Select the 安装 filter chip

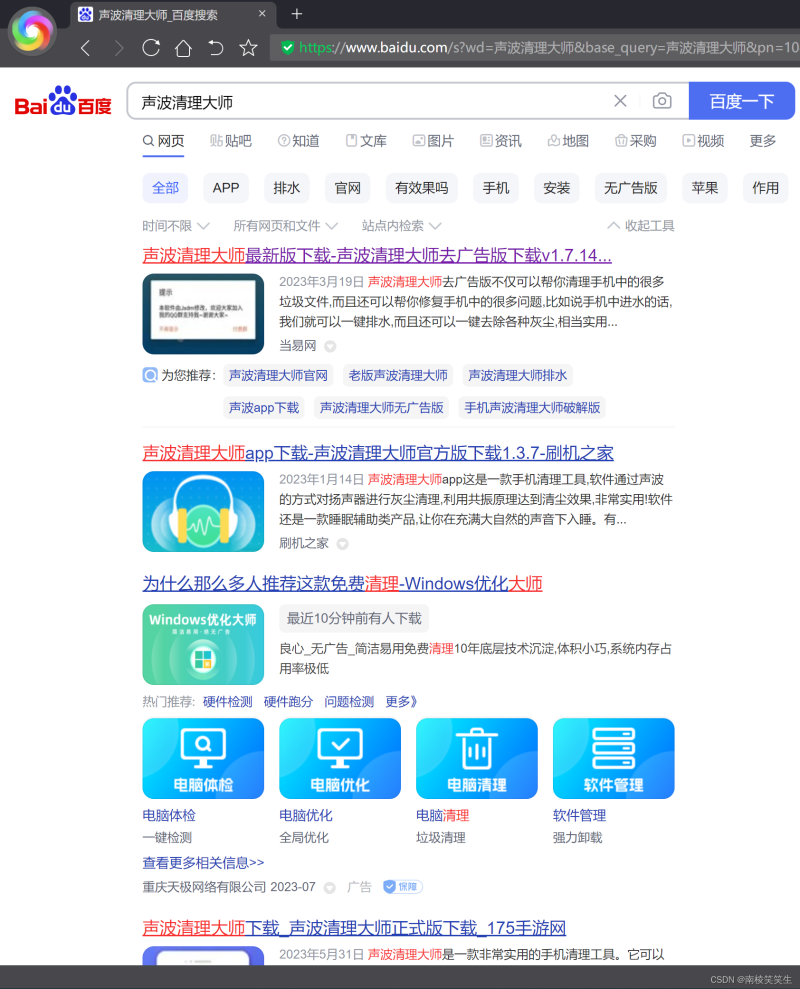pyautogui.click(x=556, y=188)
